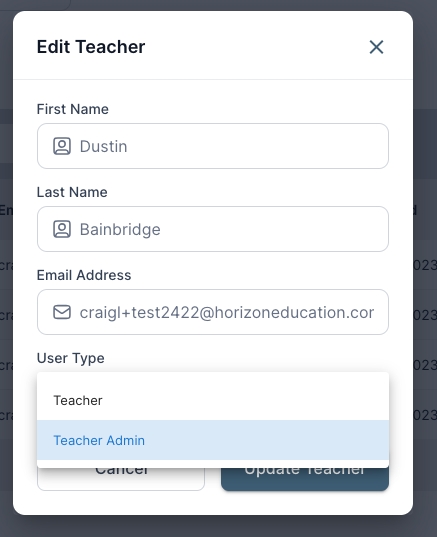The height and width of the screenshot is (537, 437).
Task: Click white dialog footer below the buttons
Action: pyautogui.click(x=213, y=503)
